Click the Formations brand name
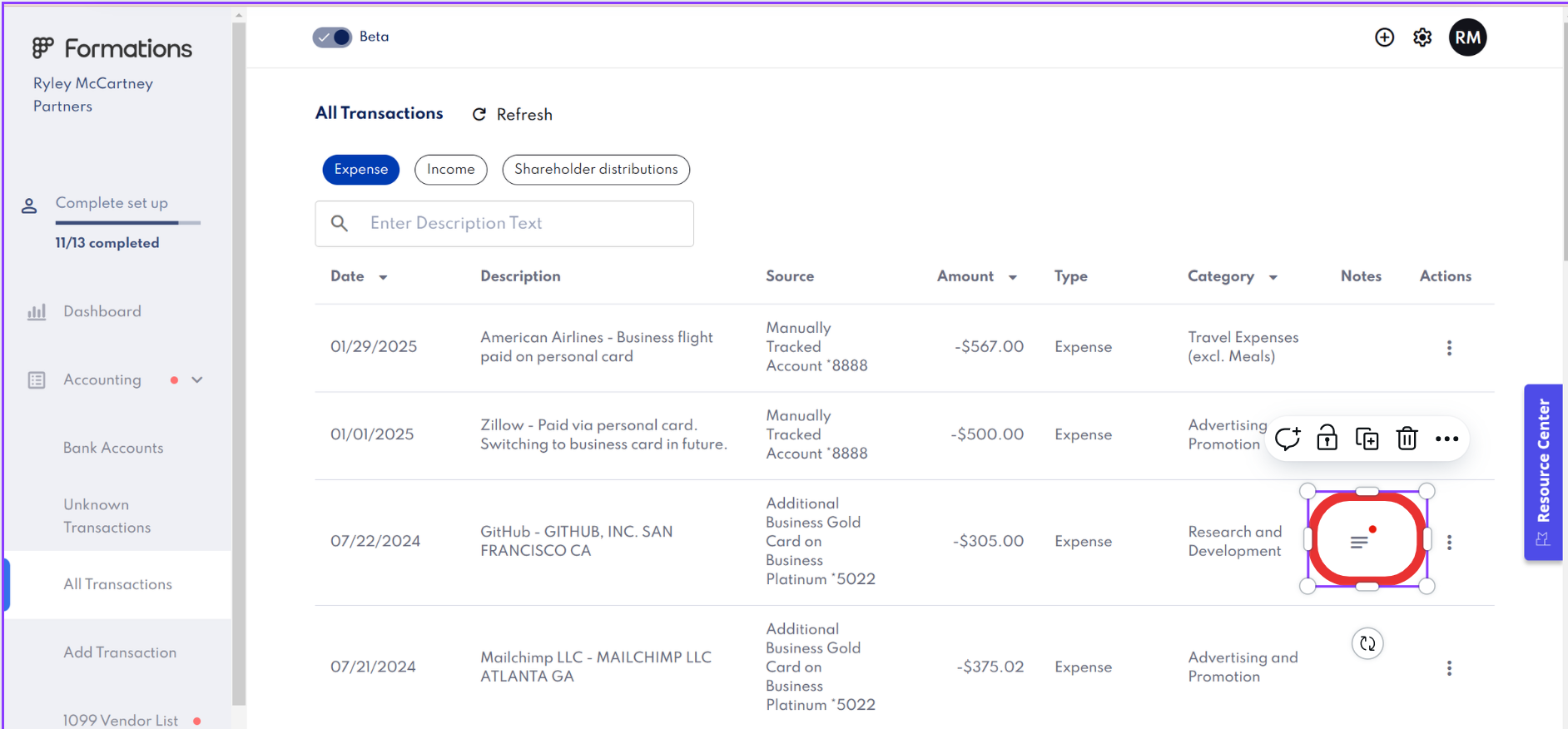Screen dimensions: 1568x729 tap(128, 48)
